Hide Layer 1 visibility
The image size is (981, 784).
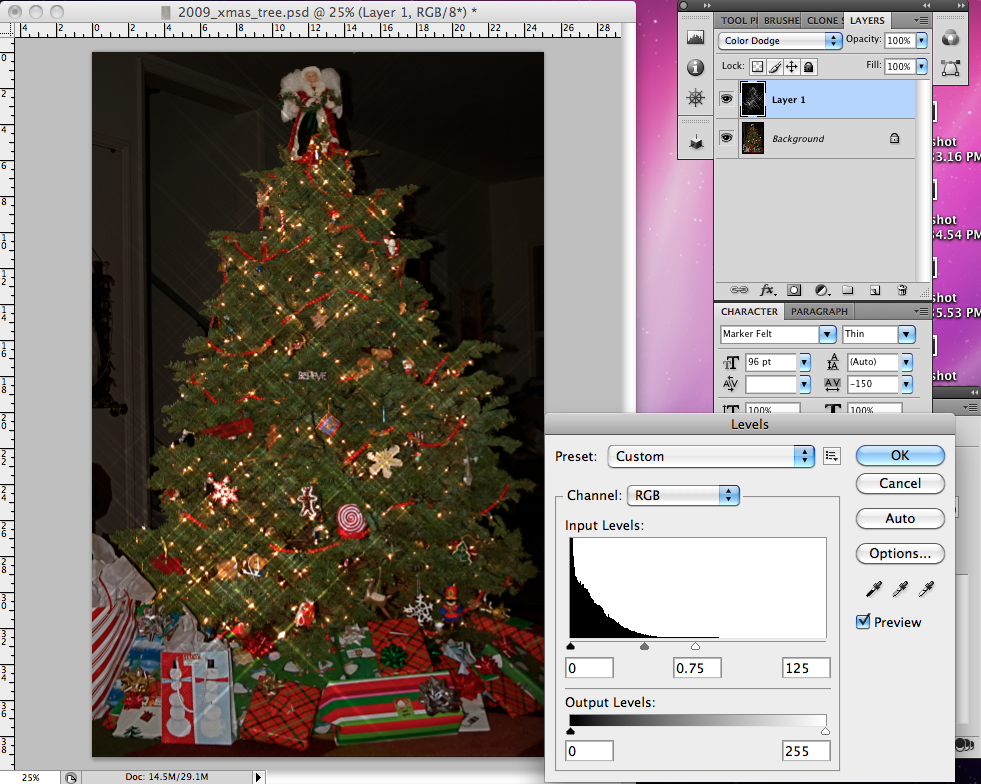(x=726, y=99)
